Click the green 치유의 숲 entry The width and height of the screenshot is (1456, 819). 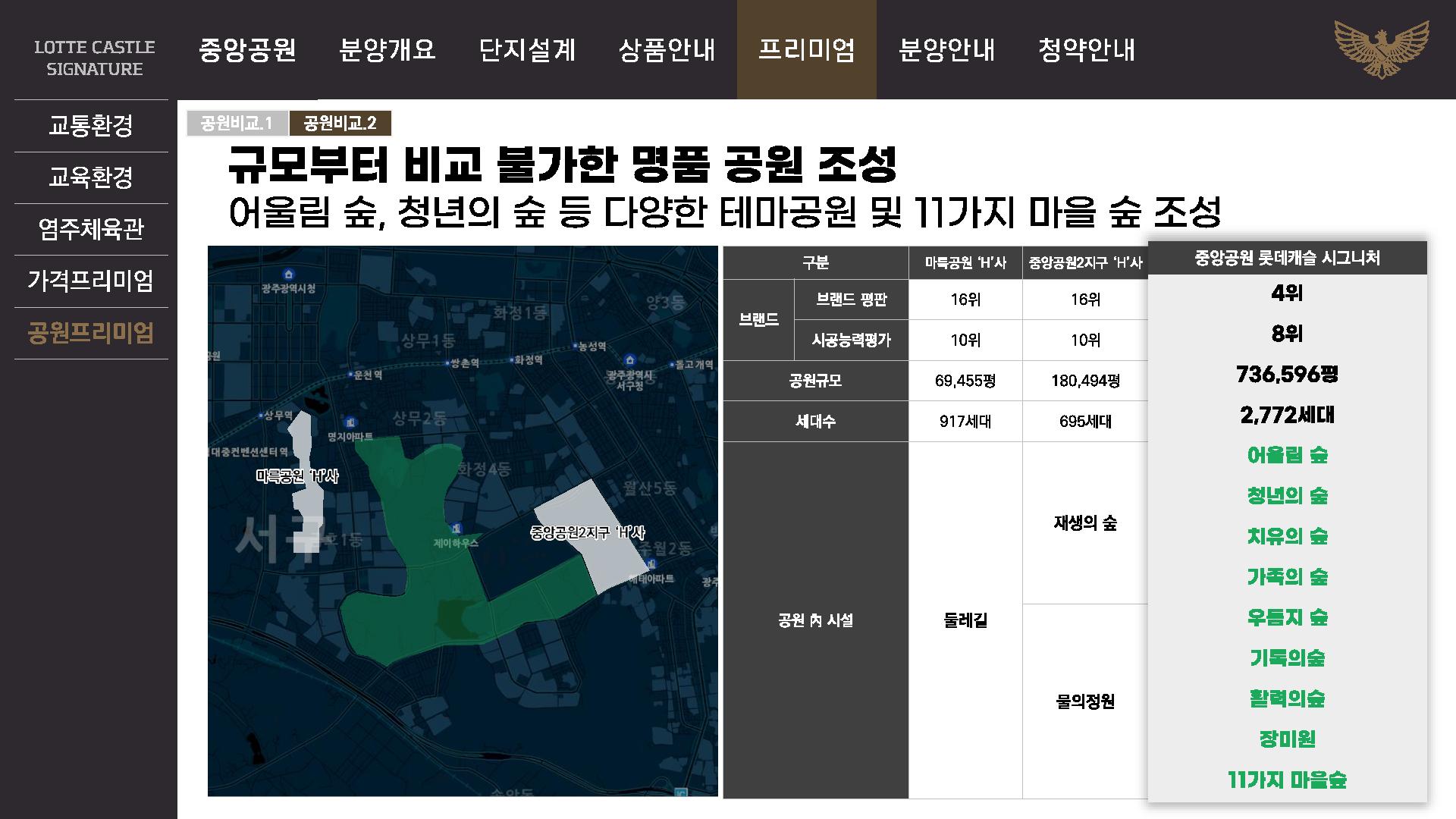pyautogui.click(x=1288, y=537)
